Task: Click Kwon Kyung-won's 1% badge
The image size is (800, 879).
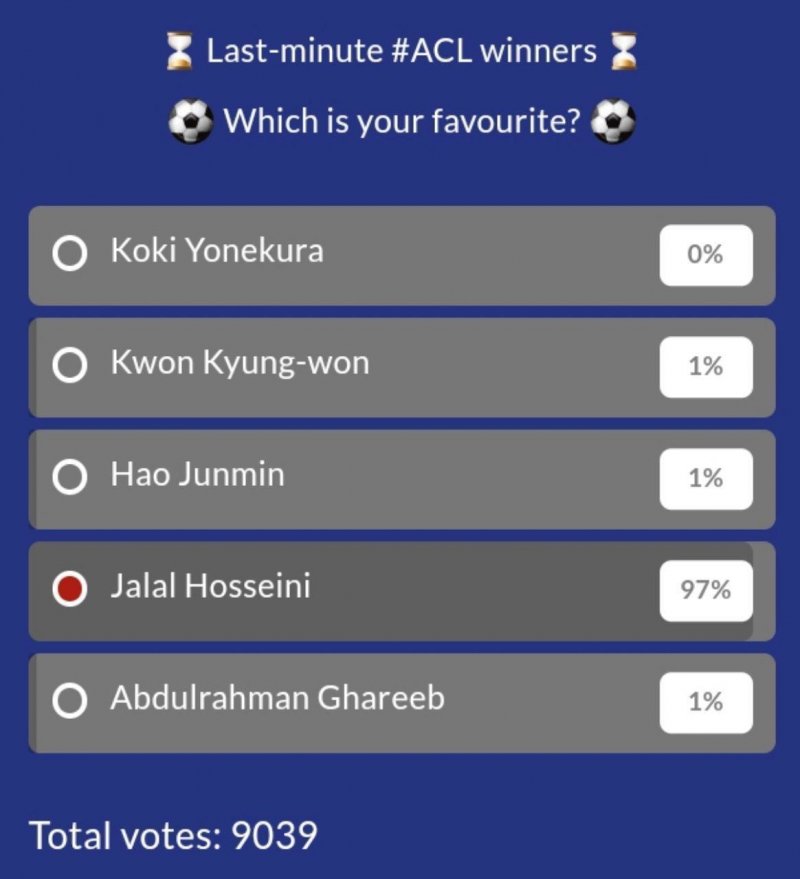Action: click(x=705, y=367)
